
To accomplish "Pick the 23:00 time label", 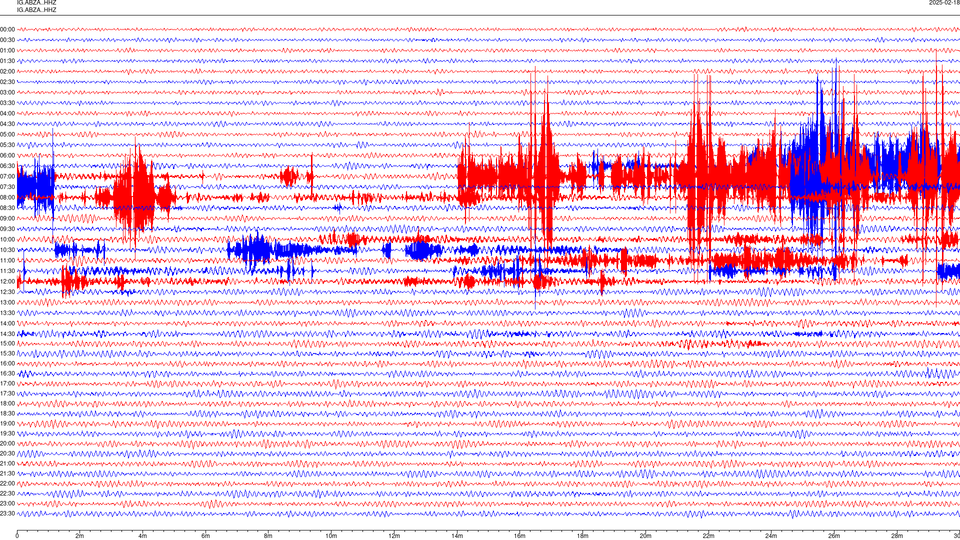I will point(7,503).
